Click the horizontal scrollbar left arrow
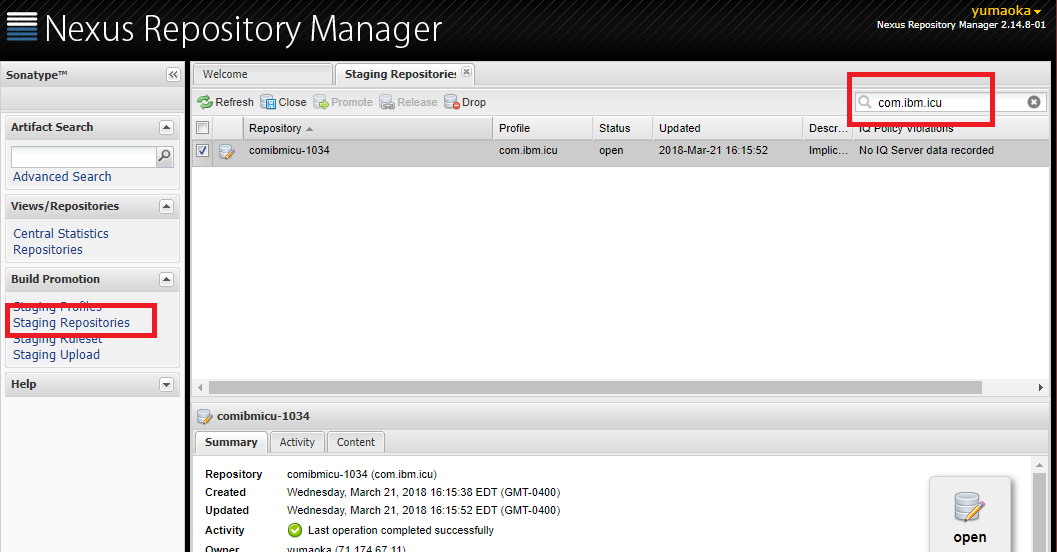The width and height of the screenshot is (1057, 552). (x=200, y=388)
